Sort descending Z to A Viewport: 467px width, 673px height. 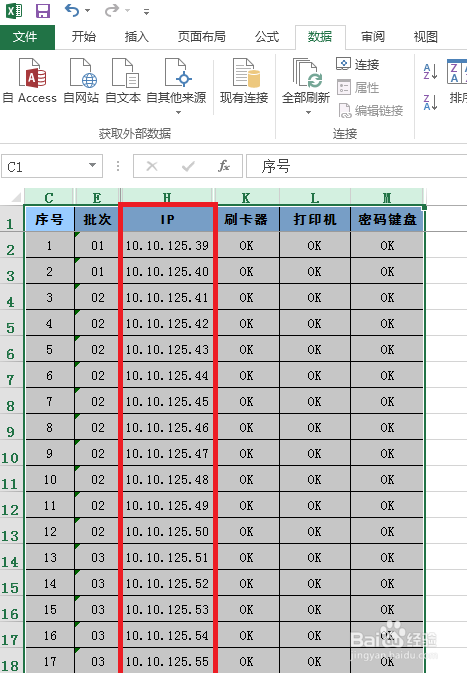(430, 102)
